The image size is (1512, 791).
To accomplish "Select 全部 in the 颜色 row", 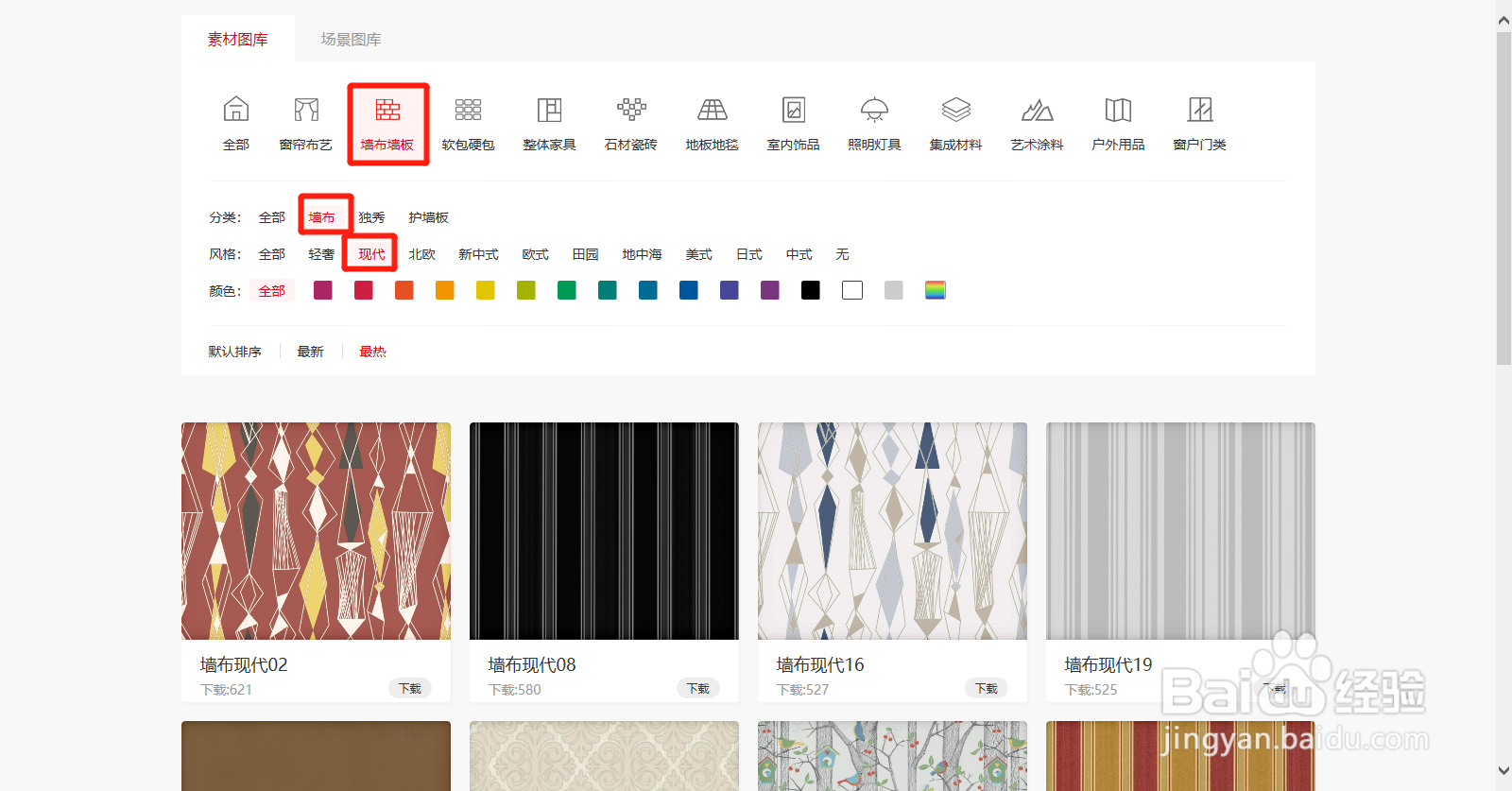I will click(x=272, y=291).
